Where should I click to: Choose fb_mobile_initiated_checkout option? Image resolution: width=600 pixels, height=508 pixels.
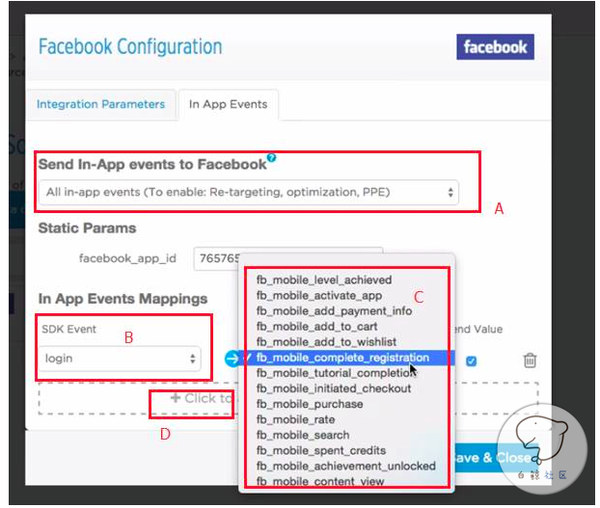coord(334,388)
